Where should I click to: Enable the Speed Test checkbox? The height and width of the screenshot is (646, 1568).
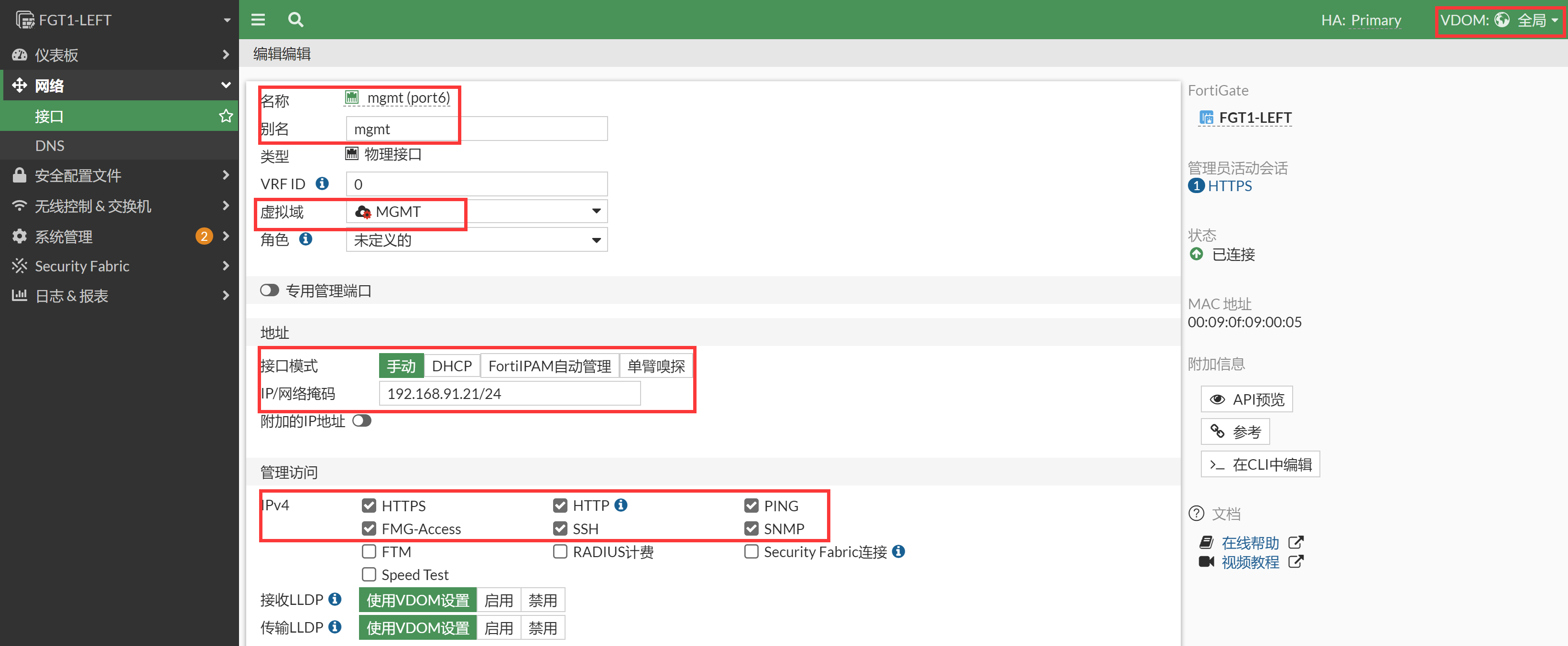tap(369, 574)
